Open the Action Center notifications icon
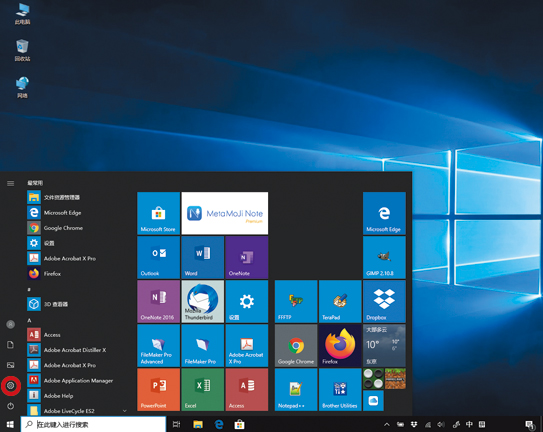Screen dimensions: 543x432 (530, 425)
